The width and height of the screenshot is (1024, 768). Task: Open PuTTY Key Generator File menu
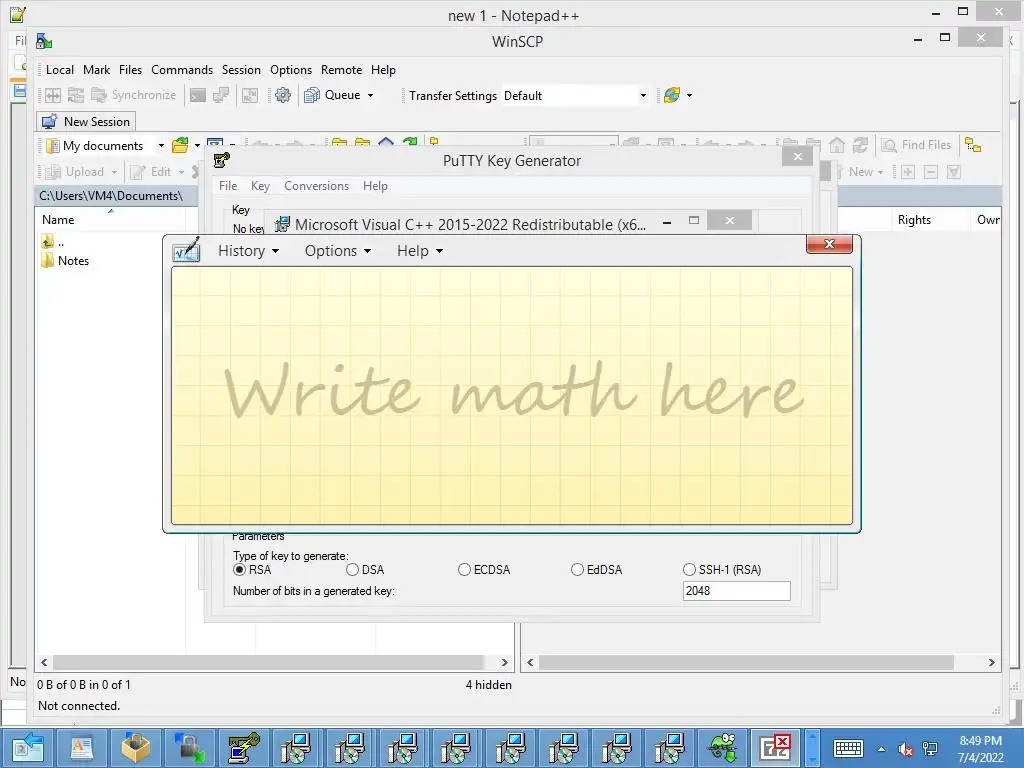pyautogui.click(x=228, y=186)
